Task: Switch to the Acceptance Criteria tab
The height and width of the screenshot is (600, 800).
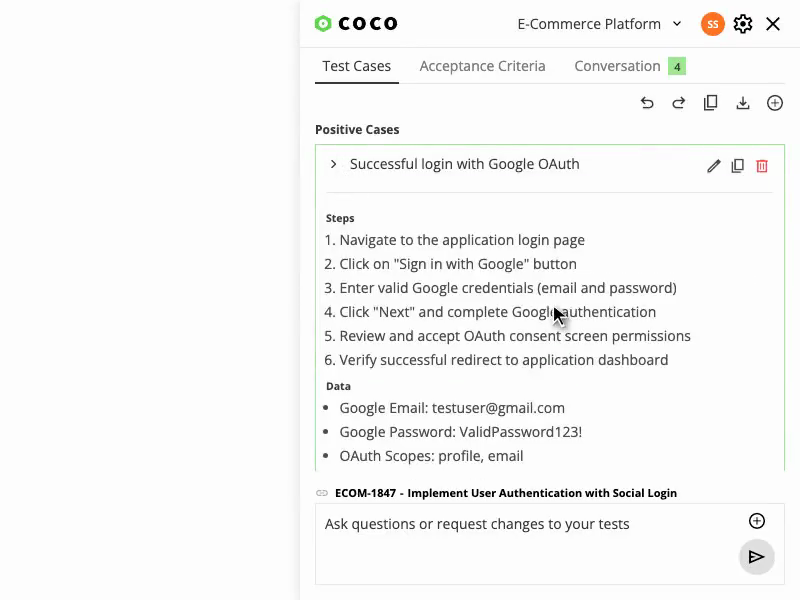Action: (x=482, y=66)
